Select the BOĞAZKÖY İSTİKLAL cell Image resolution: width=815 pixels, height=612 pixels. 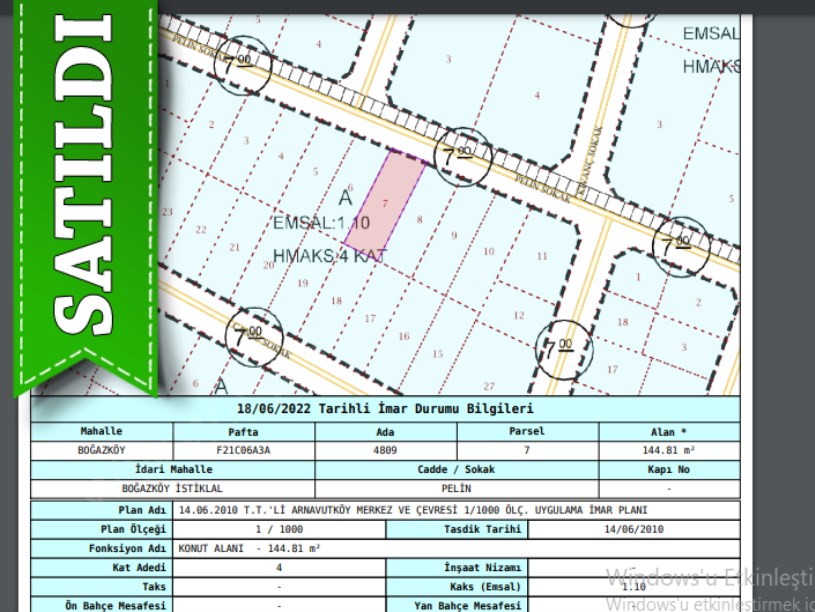[173, 489]
